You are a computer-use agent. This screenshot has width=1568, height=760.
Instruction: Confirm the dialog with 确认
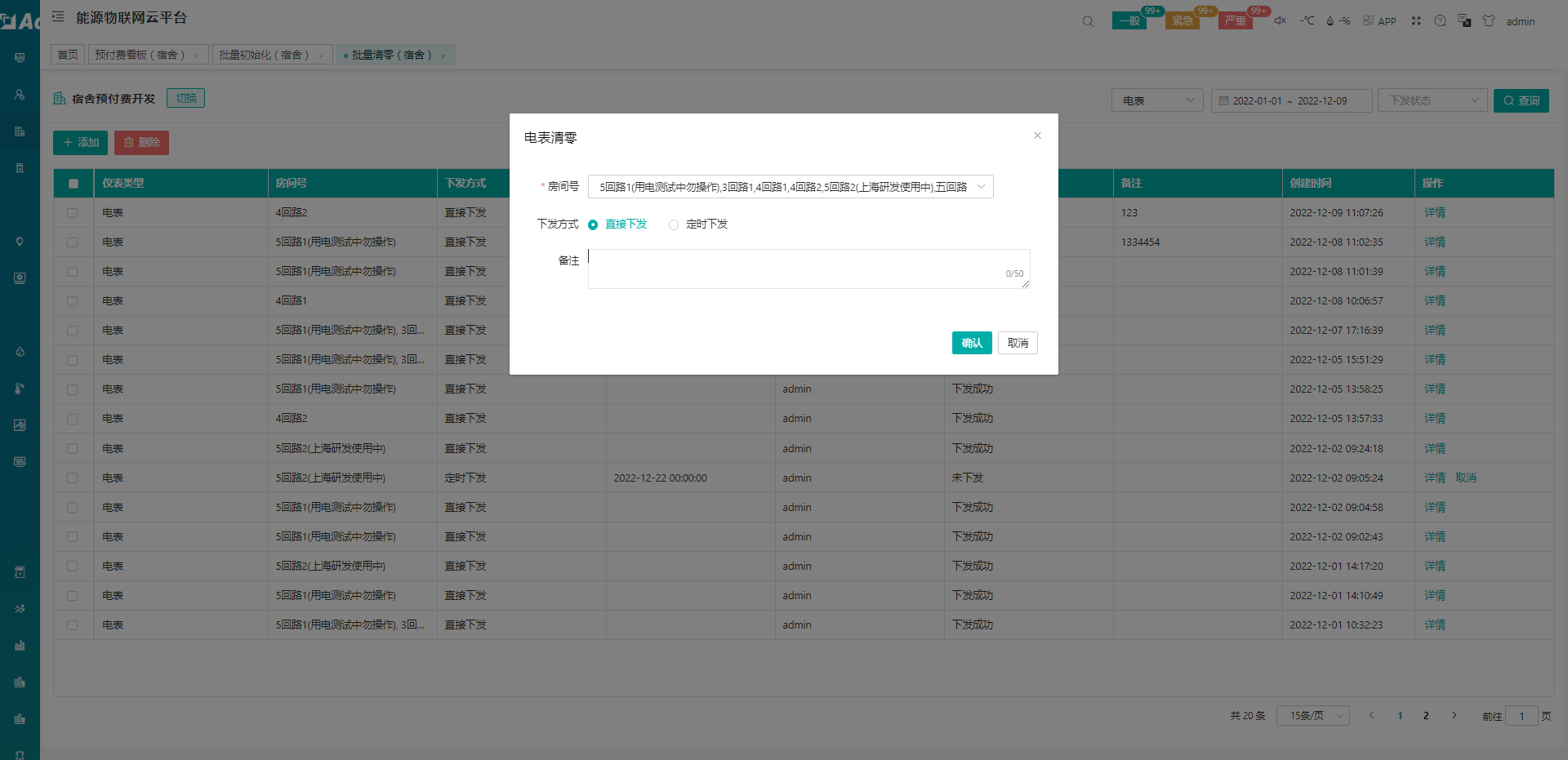click(x=972, y=343)
